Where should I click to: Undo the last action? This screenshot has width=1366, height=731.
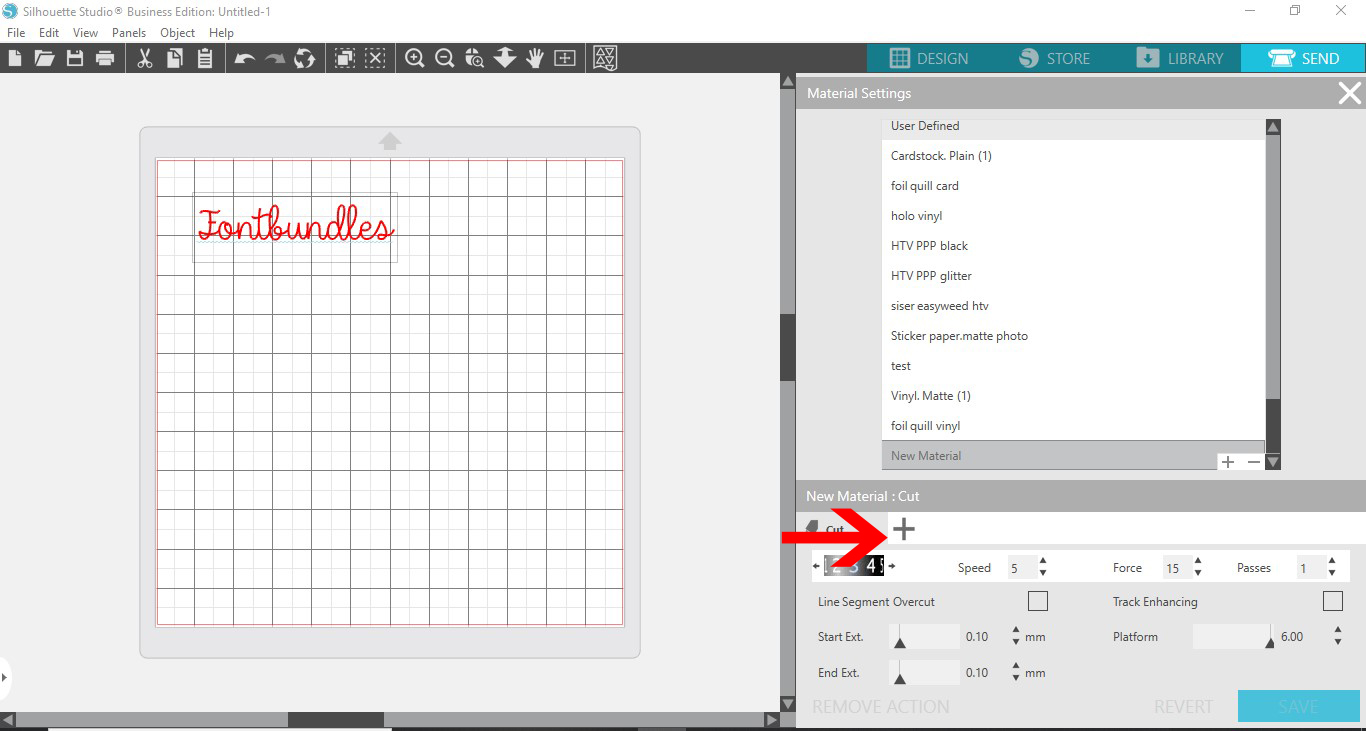[x=245, y=58]
